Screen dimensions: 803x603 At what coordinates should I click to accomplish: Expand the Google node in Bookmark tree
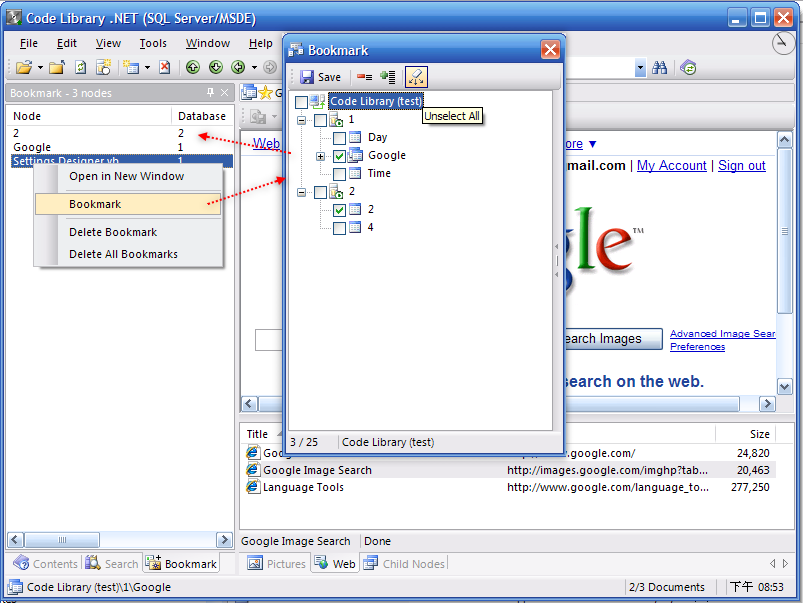click(x=321, y=156)
